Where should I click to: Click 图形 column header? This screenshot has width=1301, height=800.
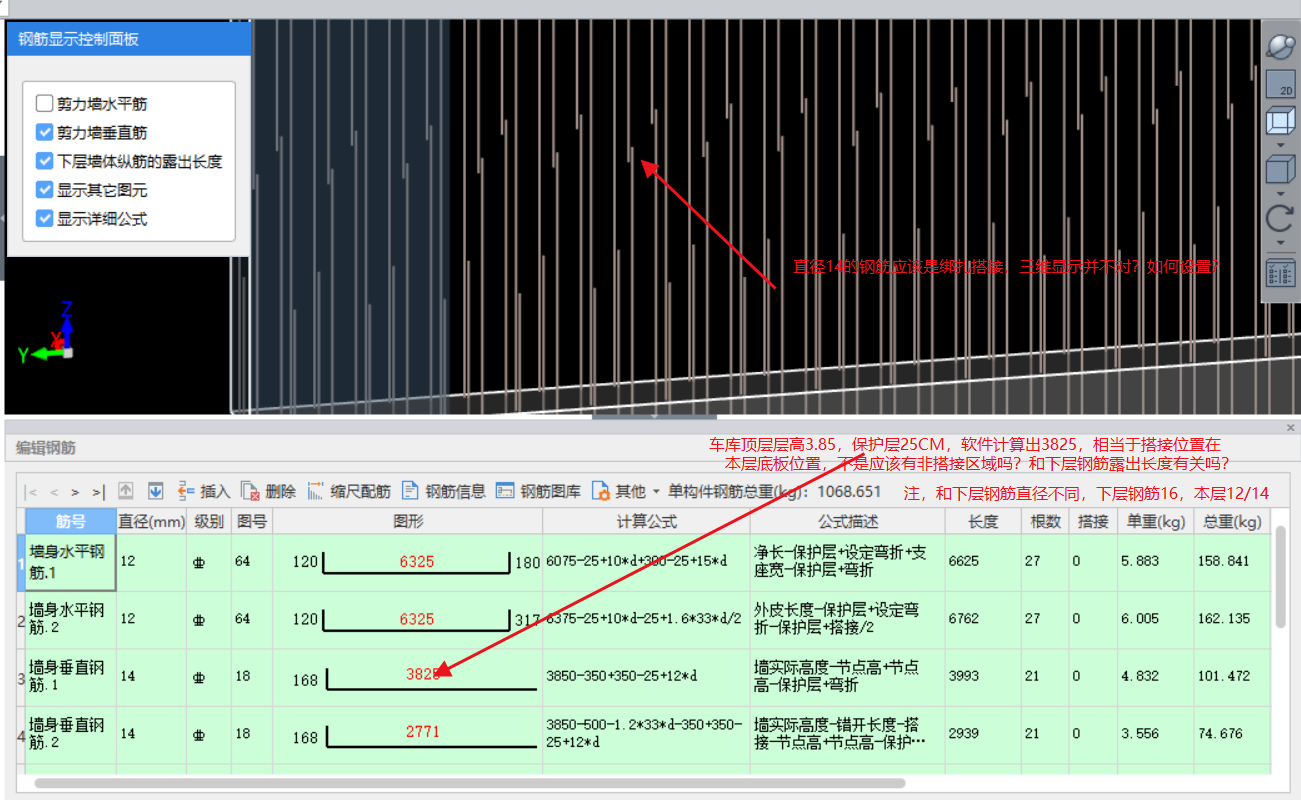(408, 521)
